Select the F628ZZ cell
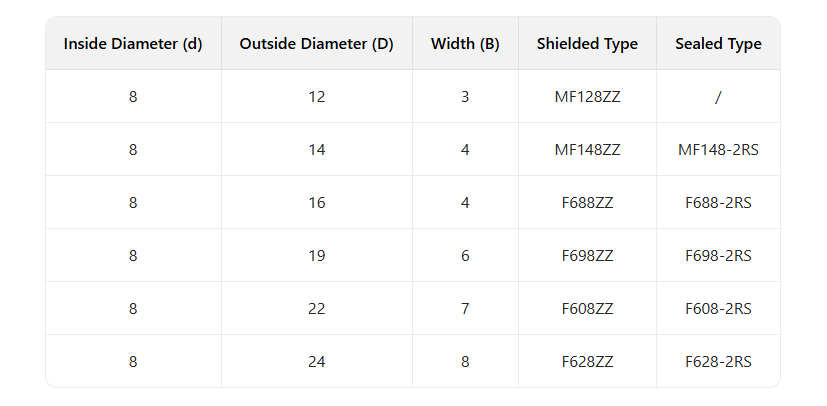The height and width of the screenshot is (406, 827). point(587,362)
